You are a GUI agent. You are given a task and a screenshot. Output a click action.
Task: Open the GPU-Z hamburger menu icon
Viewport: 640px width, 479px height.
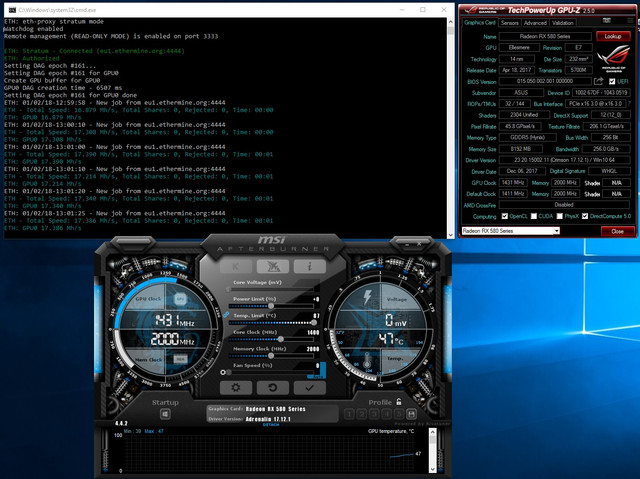tap(631, 20)
